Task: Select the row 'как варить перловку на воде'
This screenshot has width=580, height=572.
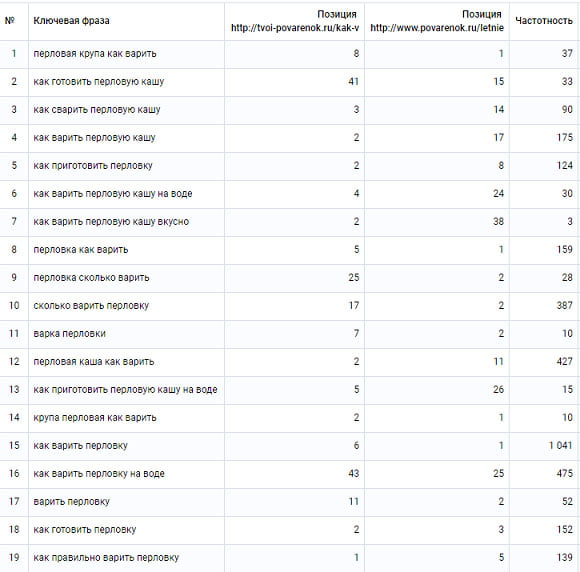Action: click(289, 474)
